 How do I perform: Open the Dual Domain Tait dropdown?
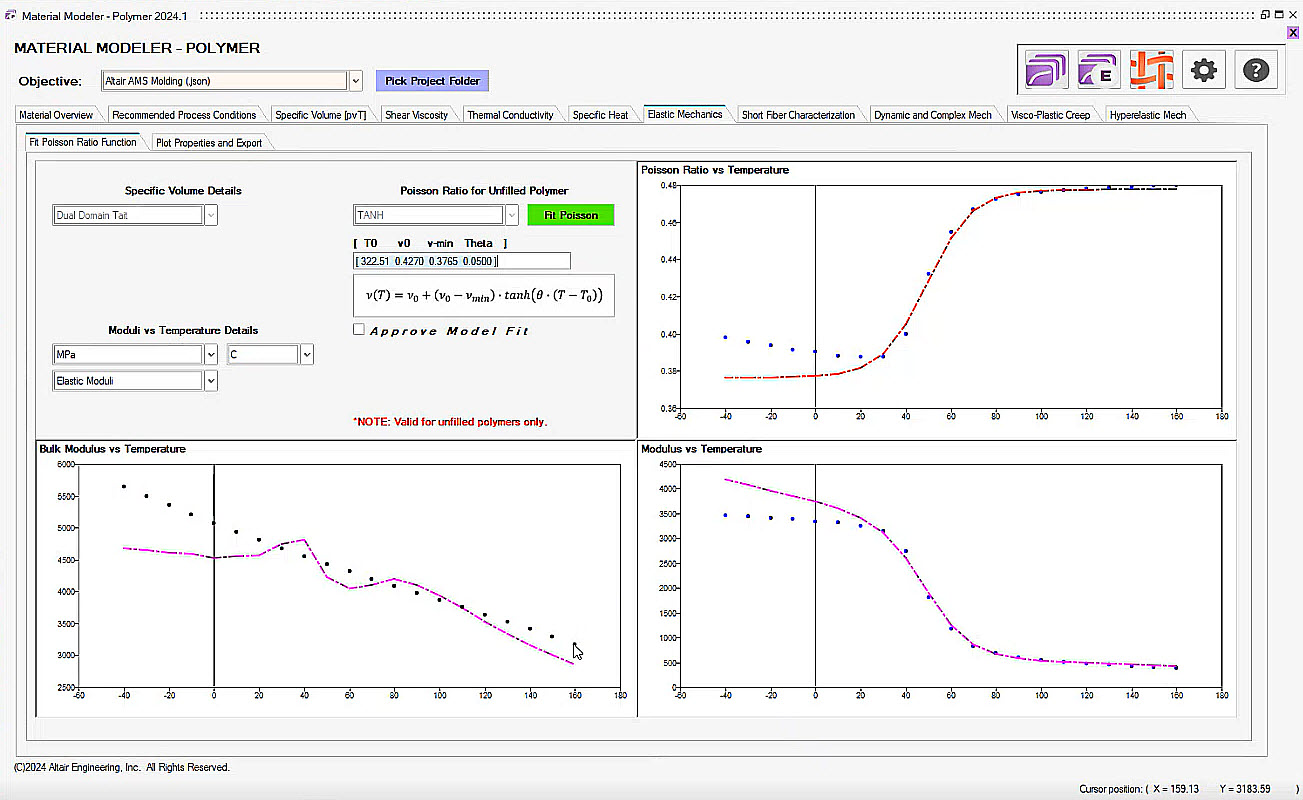click(x=210, y=215)
